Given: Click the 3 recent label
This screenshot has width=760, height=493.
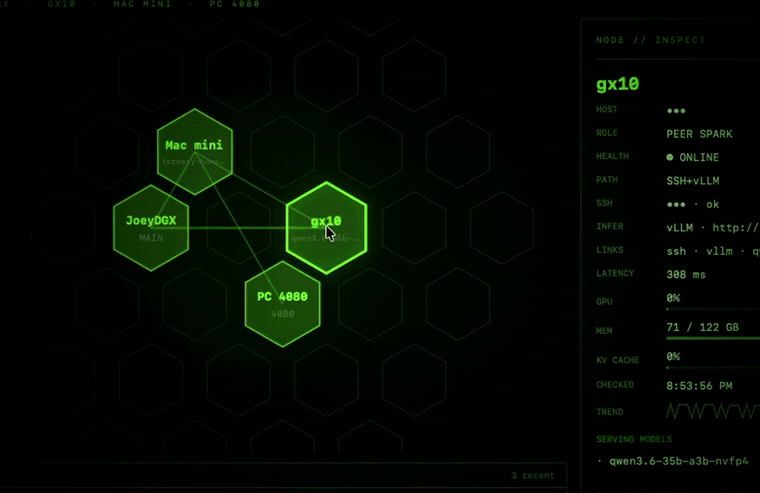Looking at the screenshot, I should coord(533,476).
